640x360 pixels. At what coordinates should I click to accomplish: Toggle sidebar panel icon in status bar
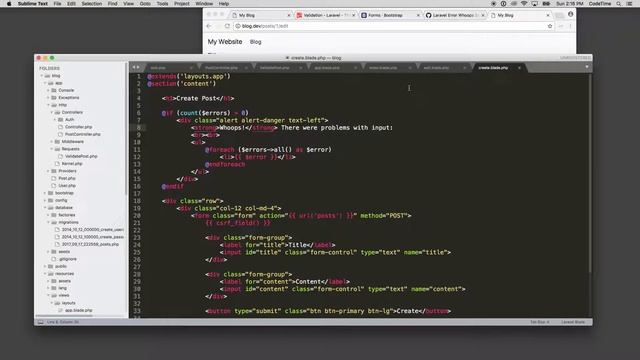pyautogui.click(x=40, y=322)
